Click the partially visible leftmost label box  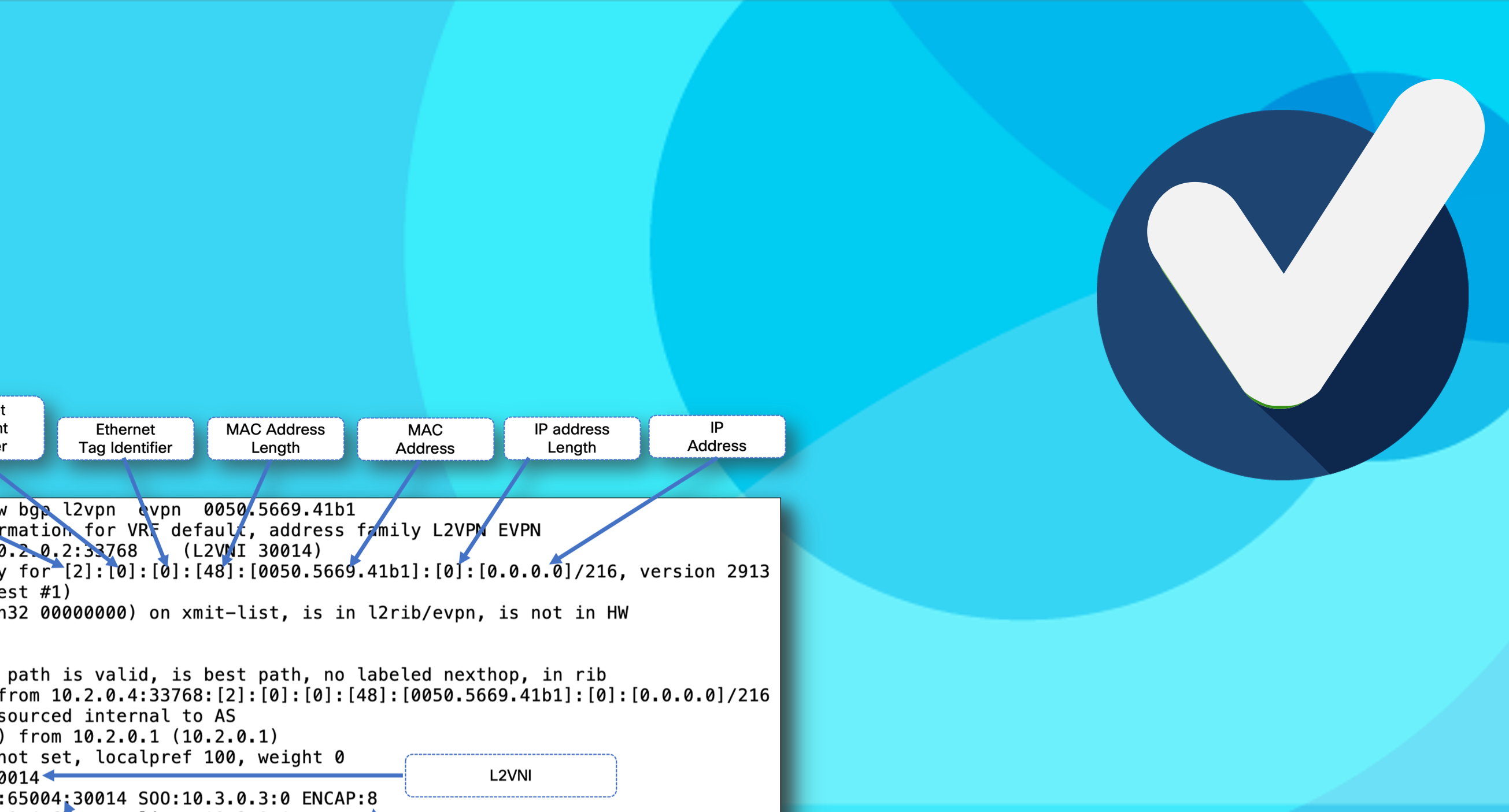tap(20, 428)
